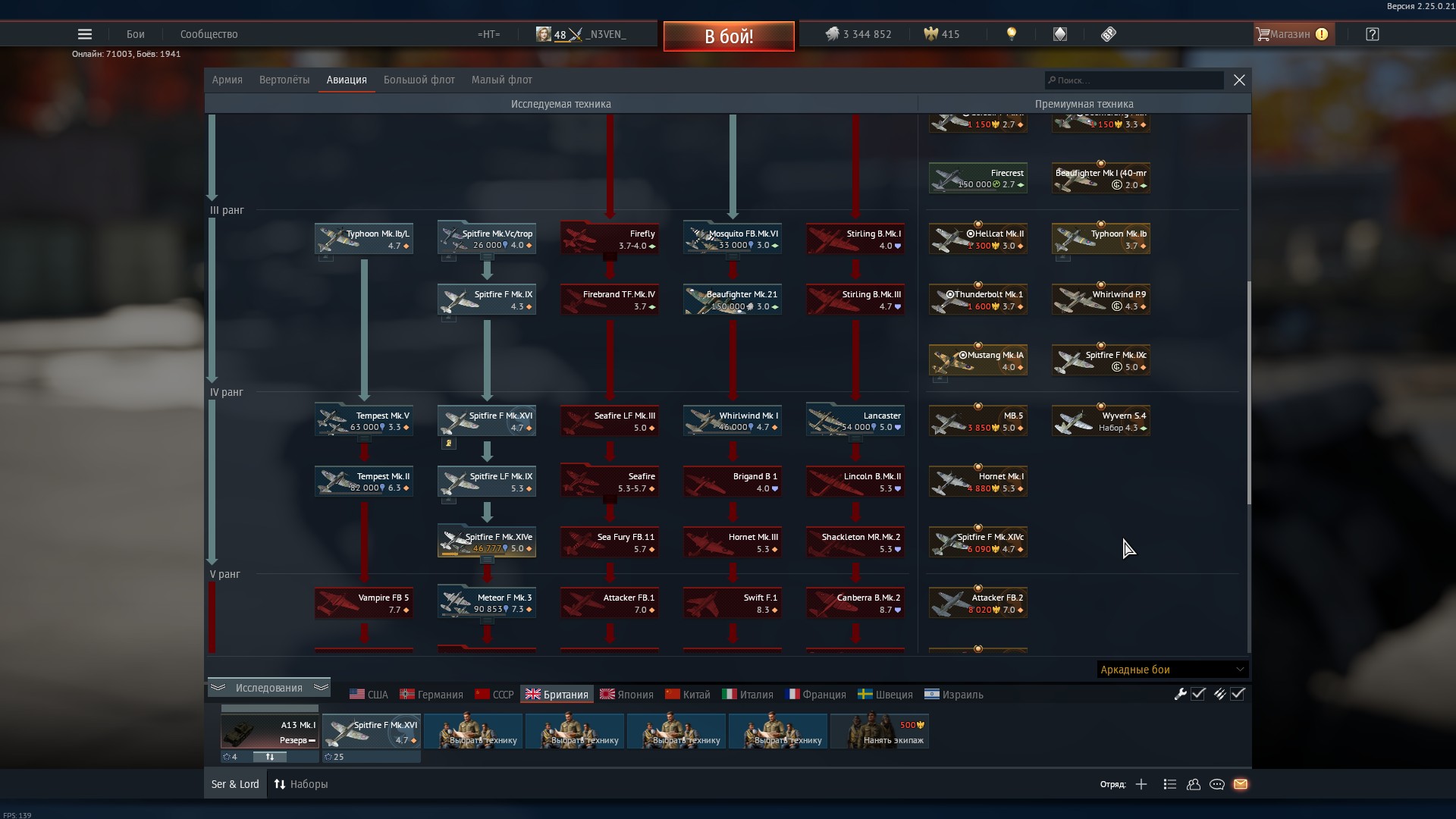Screen dimensions: 1456x819
Task: Expand the Meteor F Mk.3 group
Action: click(487, 621)
